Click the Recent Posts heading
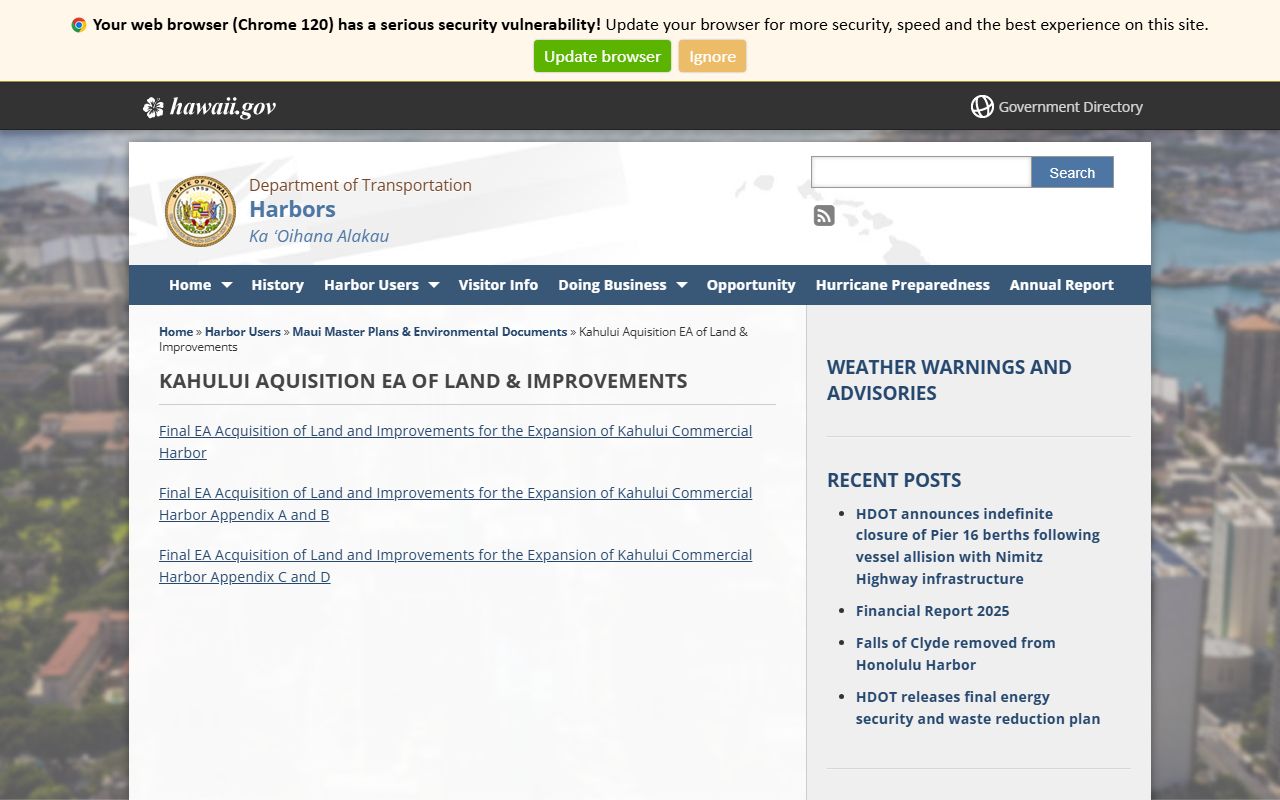 coord(894,480)
